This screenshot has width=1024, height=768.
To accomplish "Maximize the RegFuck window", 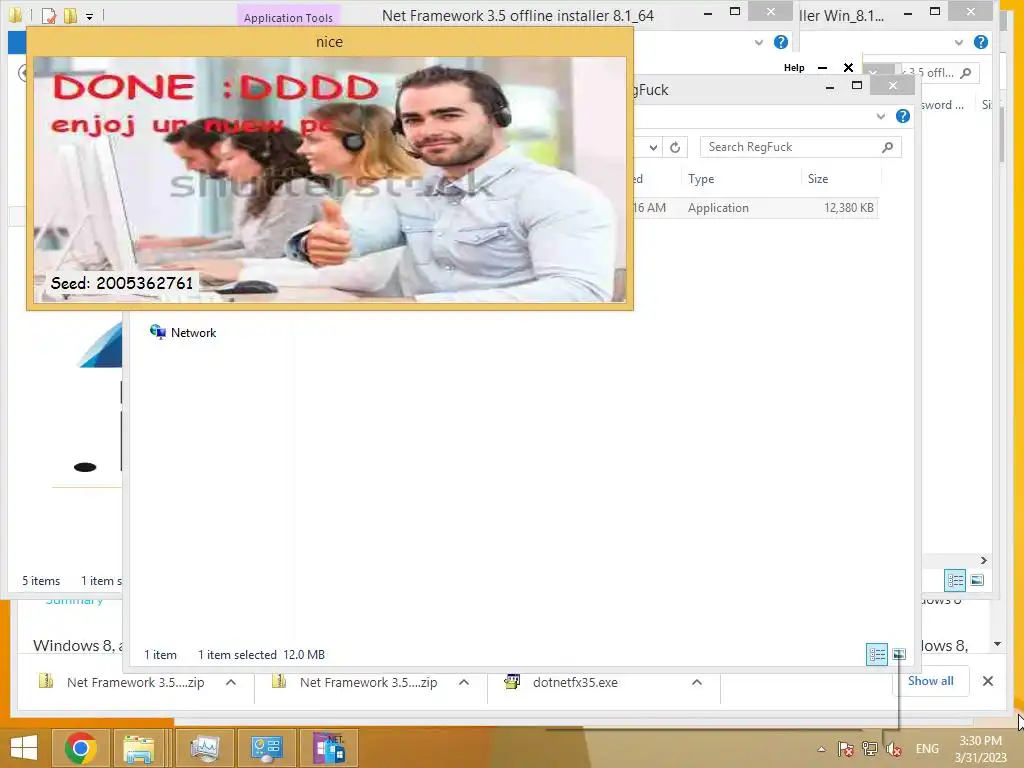I will (x=857, y=86).
